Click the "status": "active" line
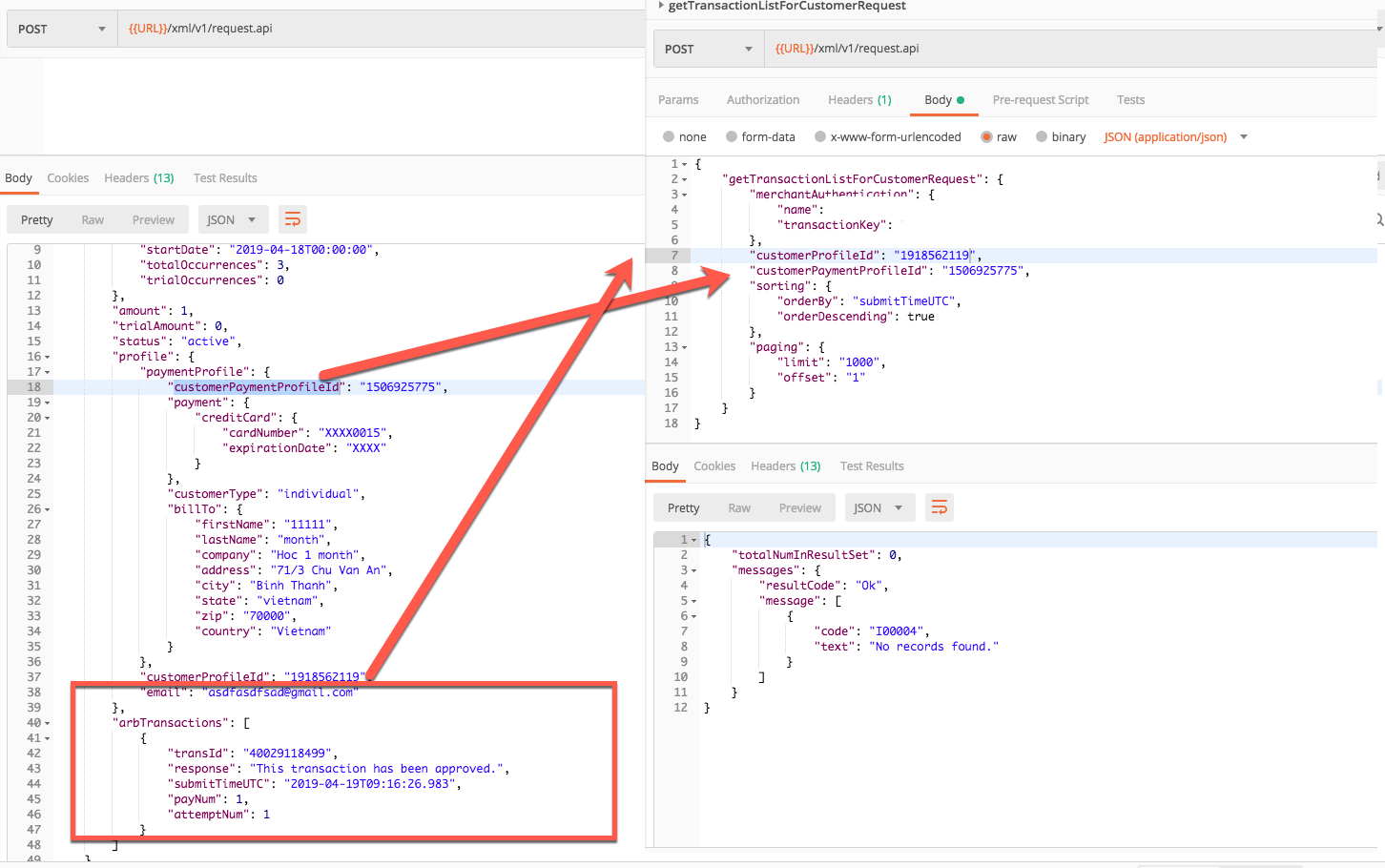The image size is (1385, 868). [x=177, y=341]
